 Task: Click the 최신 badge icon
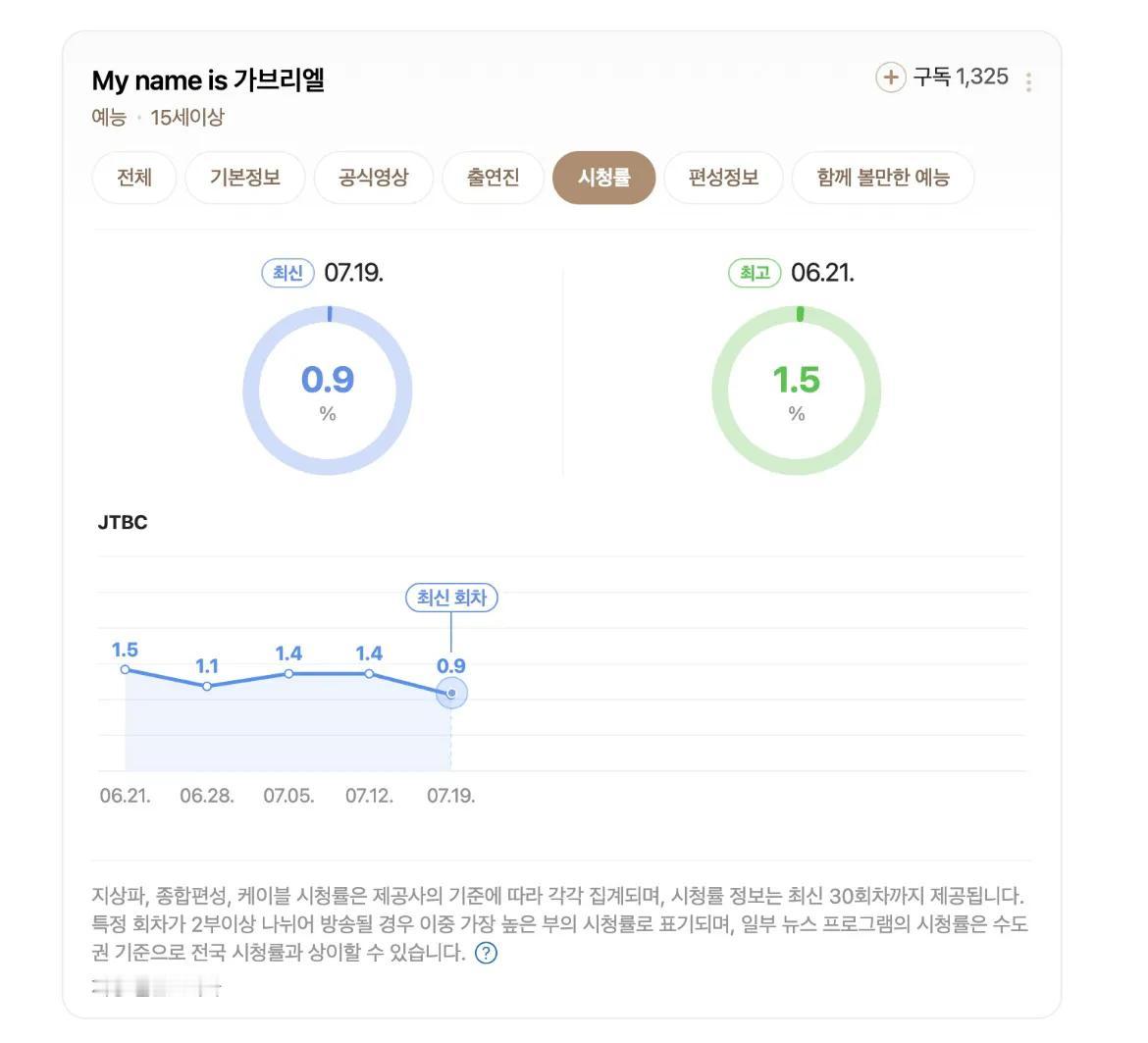coord(287,273)
